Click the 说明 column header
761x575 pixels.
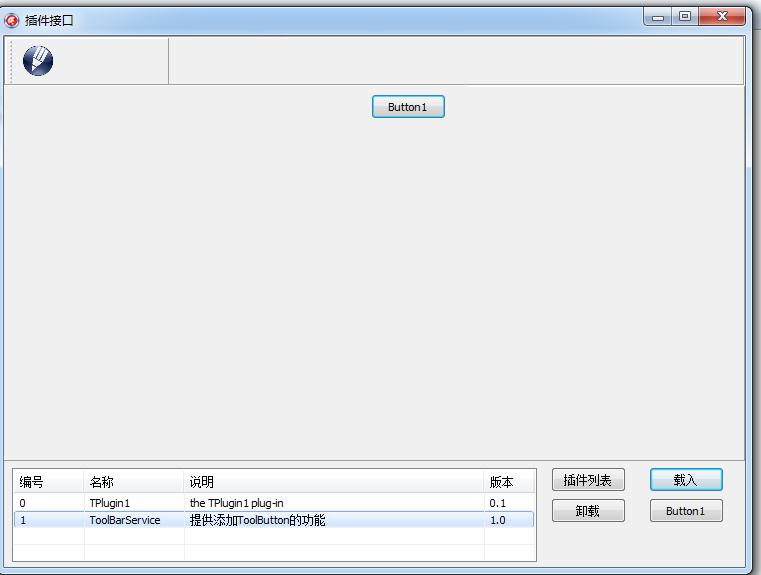pyautogui.click(x=333, y=482)
